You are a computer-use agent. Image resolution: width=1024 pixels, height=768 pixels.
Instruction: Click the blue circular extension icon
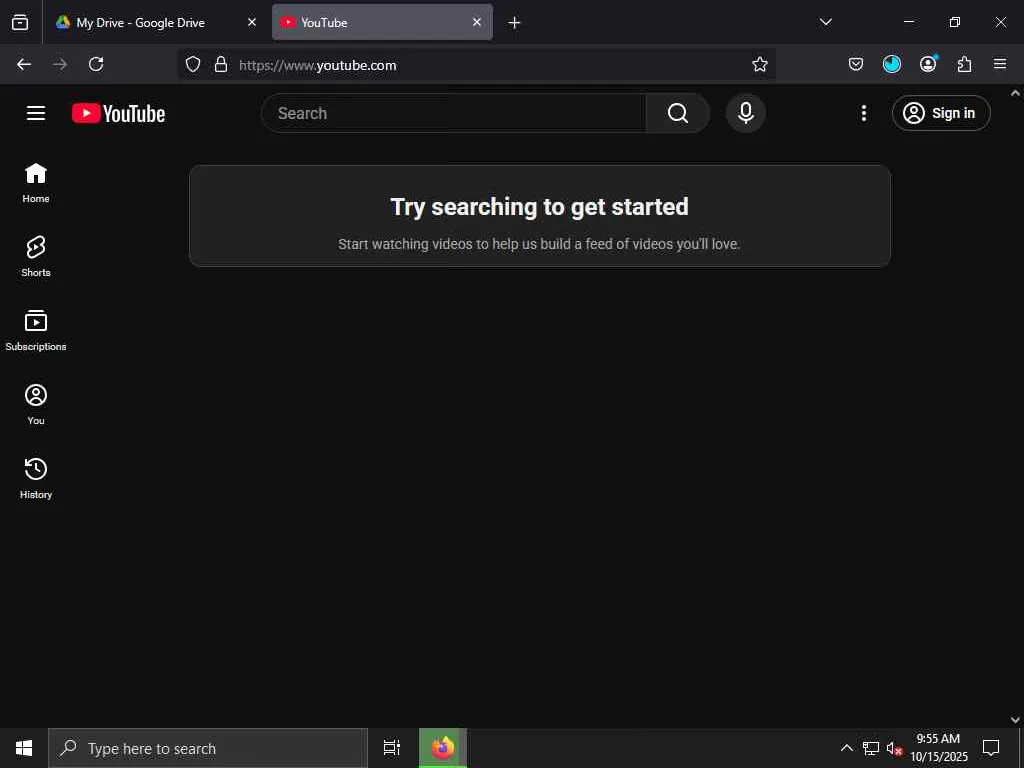(892, 64)
